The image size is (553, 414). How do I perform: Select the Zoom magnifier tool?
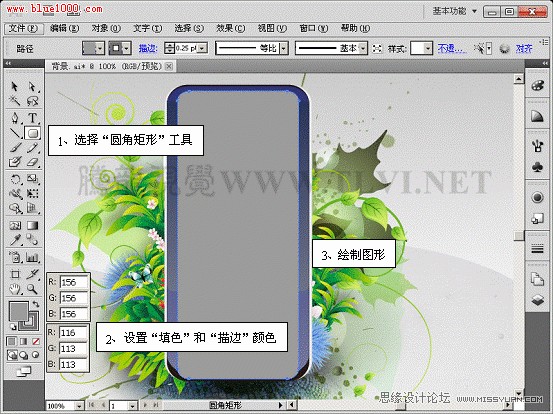point(32,289)
